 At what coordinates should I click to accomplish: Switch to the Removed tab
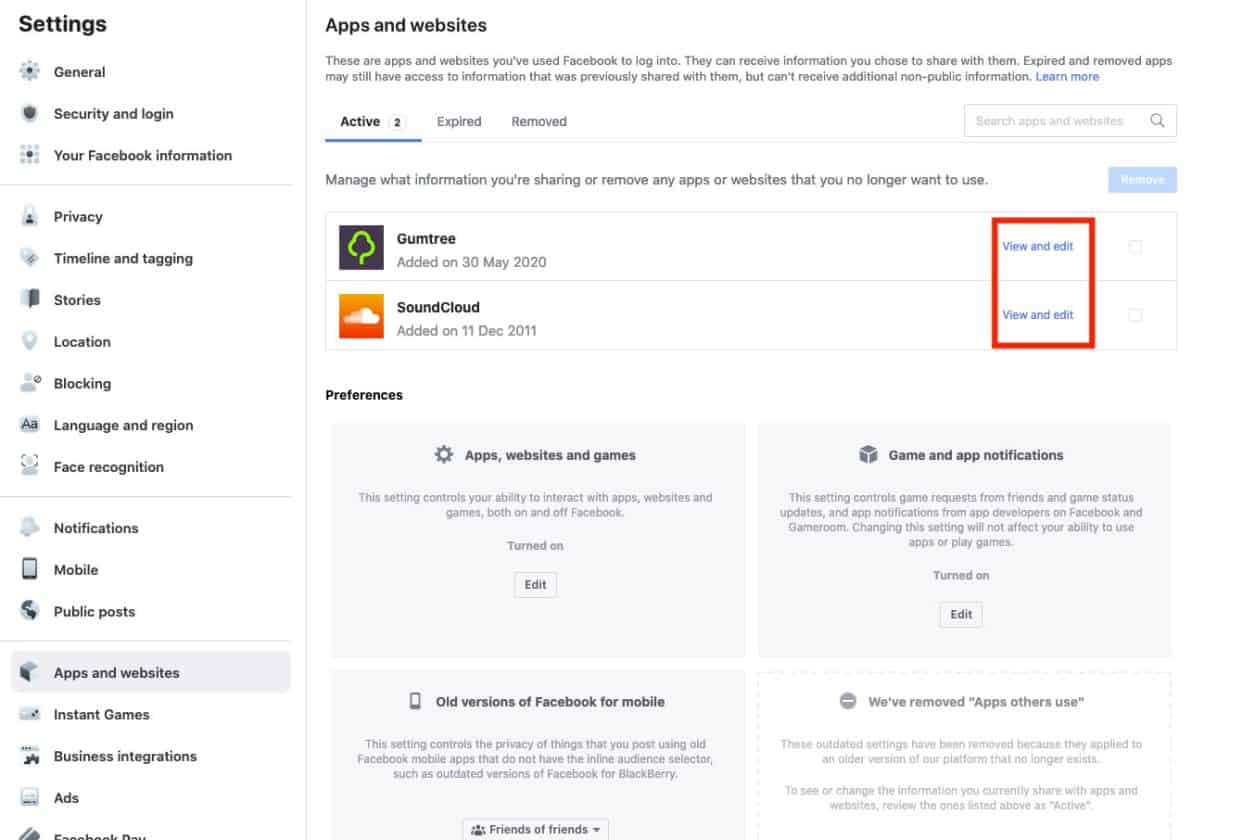(539, 122)
